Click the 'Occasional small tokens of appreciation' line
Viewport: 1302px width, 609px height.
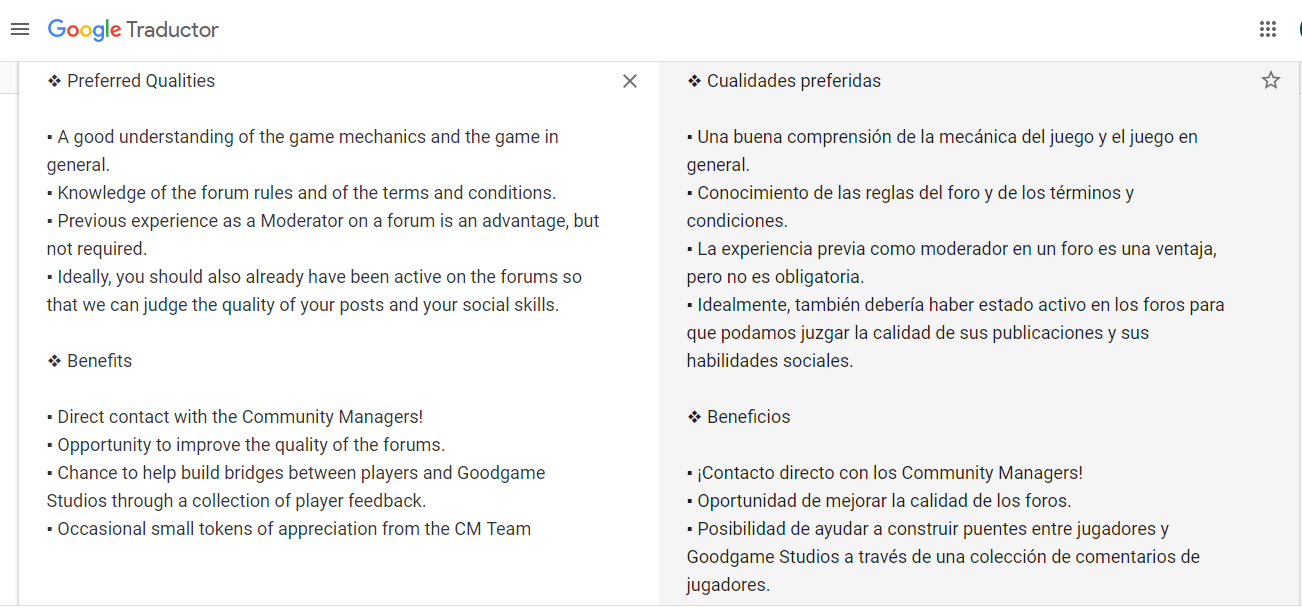coord(293,529)
